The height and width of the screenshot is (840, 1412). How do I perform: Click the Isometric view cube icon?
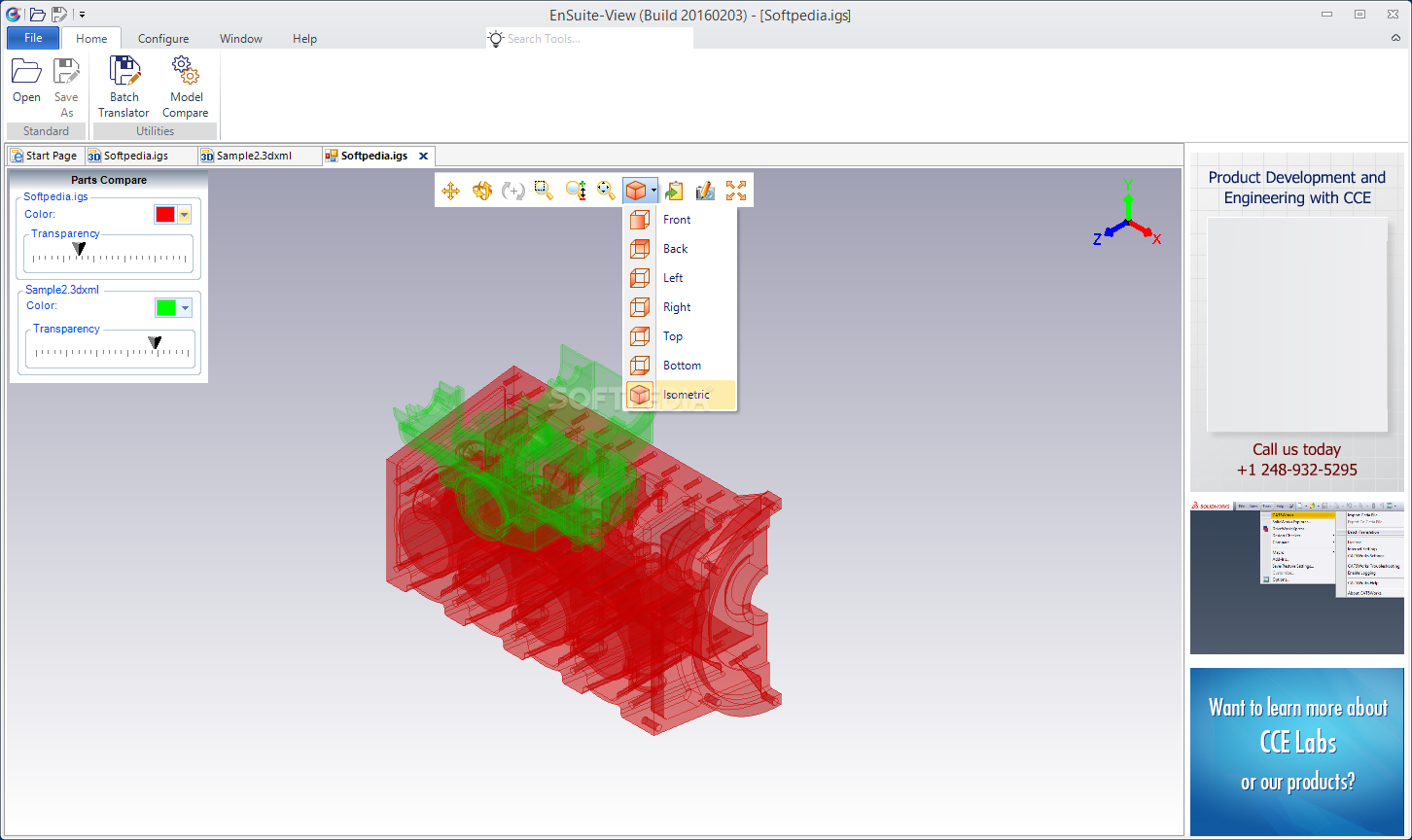pos(639,395)
